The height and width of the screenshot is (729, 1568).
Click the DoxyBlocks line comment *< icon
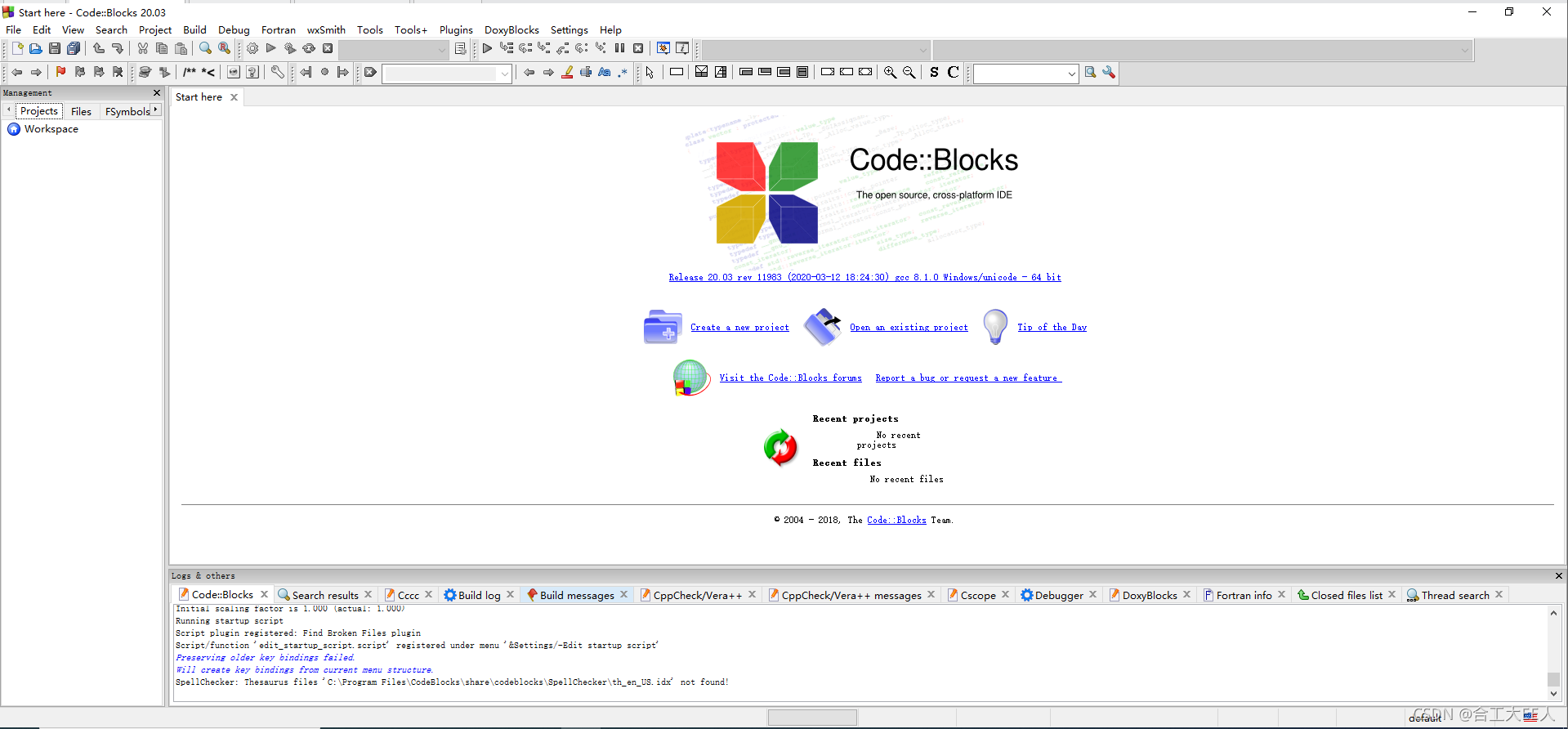coord(208,73)
